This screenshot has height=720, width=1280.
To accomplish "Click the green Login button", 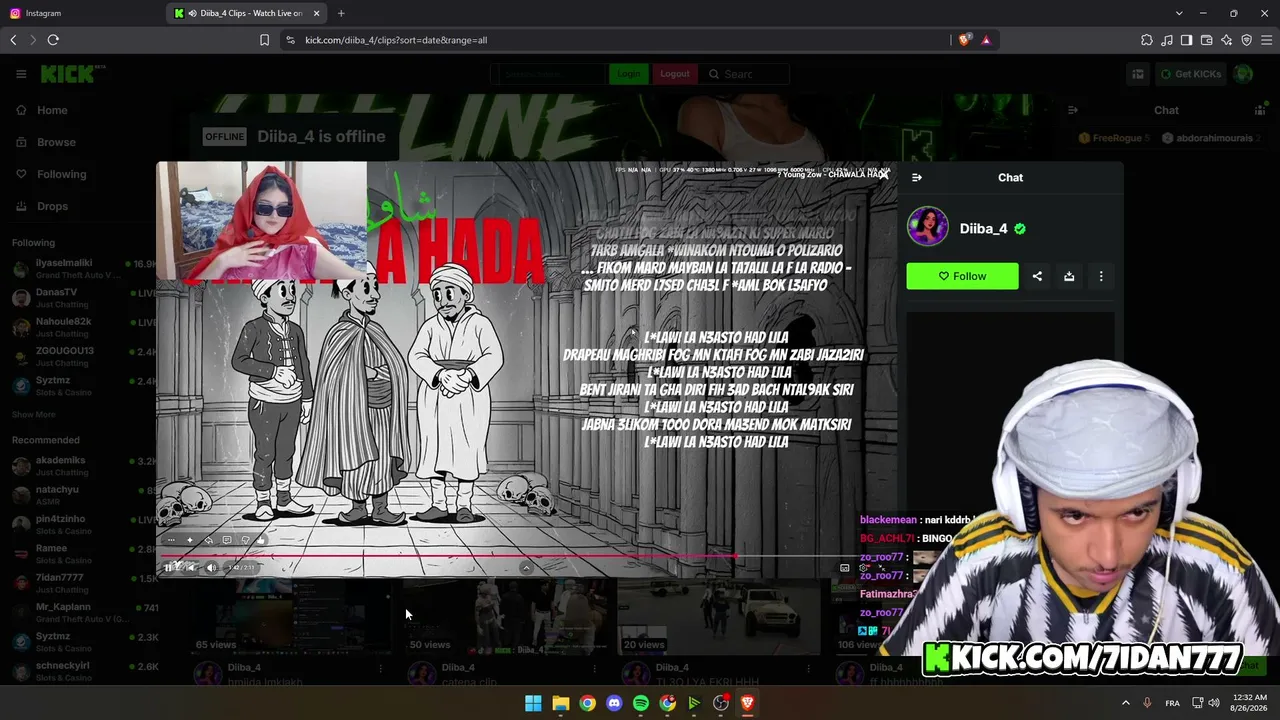I will click(629, 74).
